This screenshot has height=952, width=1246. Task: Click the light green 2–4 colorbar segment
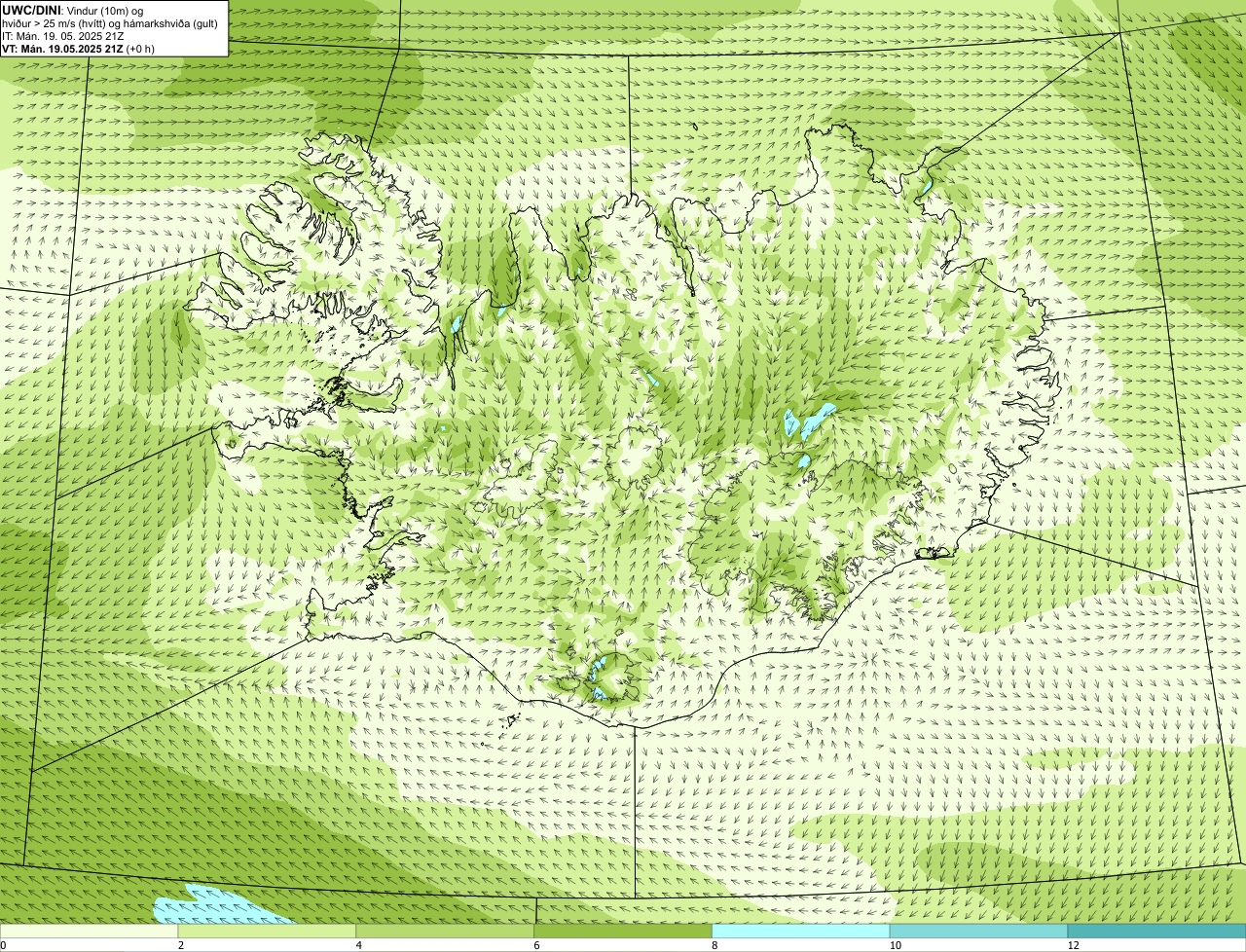pos(267,931)
